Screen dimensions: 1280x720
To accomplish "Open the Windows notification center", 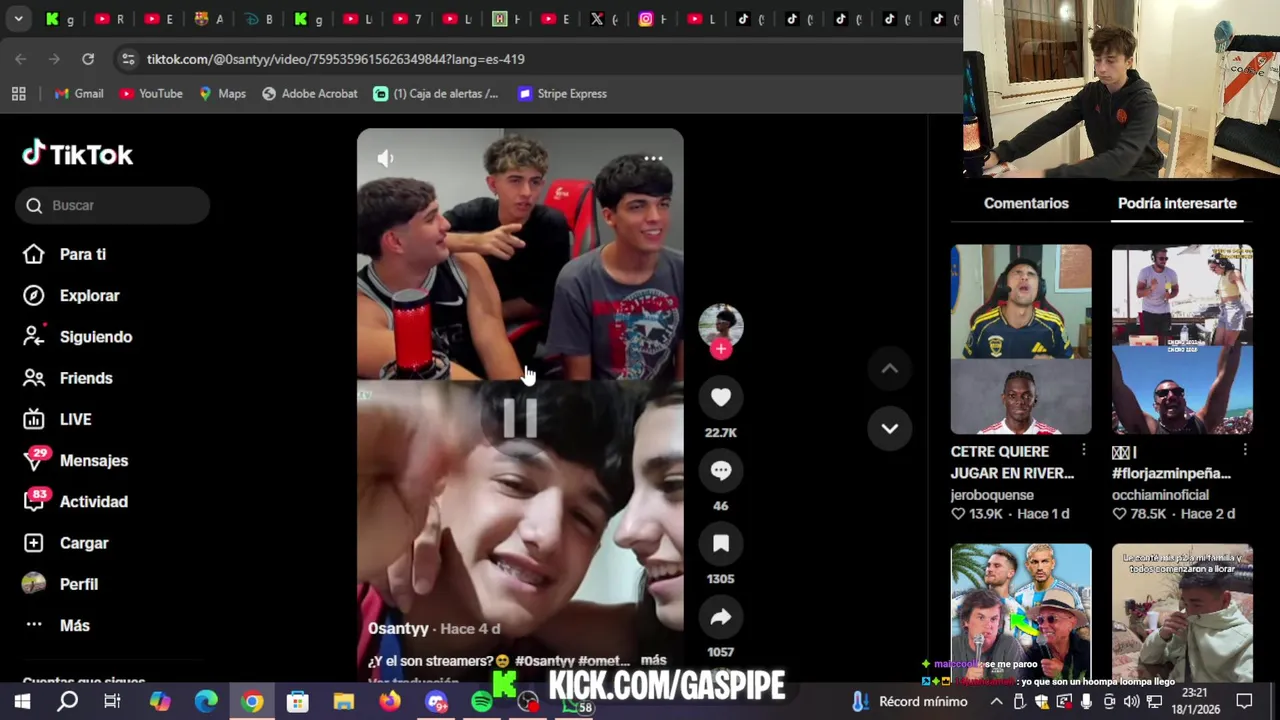I will (x=1245, y=702).
